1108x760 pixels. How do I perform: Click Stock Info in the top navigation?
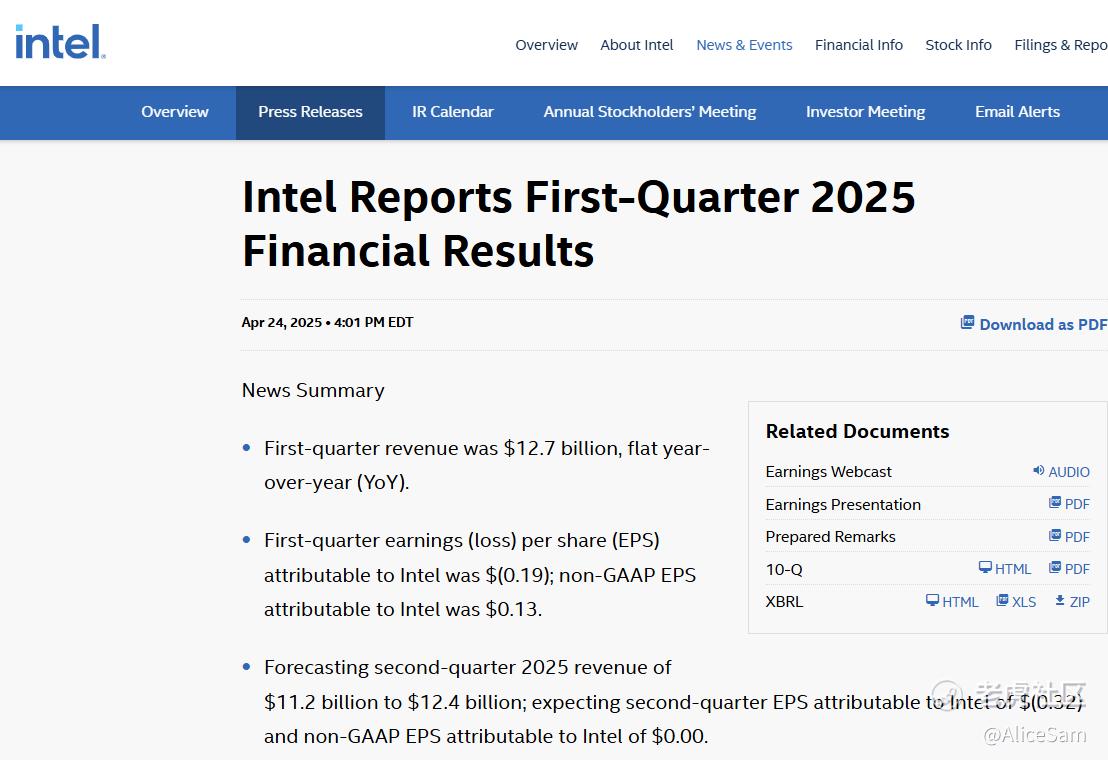pyautogui.click(x=958, y=45)
